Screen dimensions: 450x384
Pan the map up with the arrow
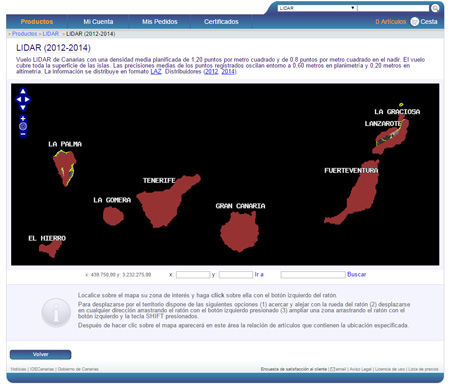(x=23, y=91)
